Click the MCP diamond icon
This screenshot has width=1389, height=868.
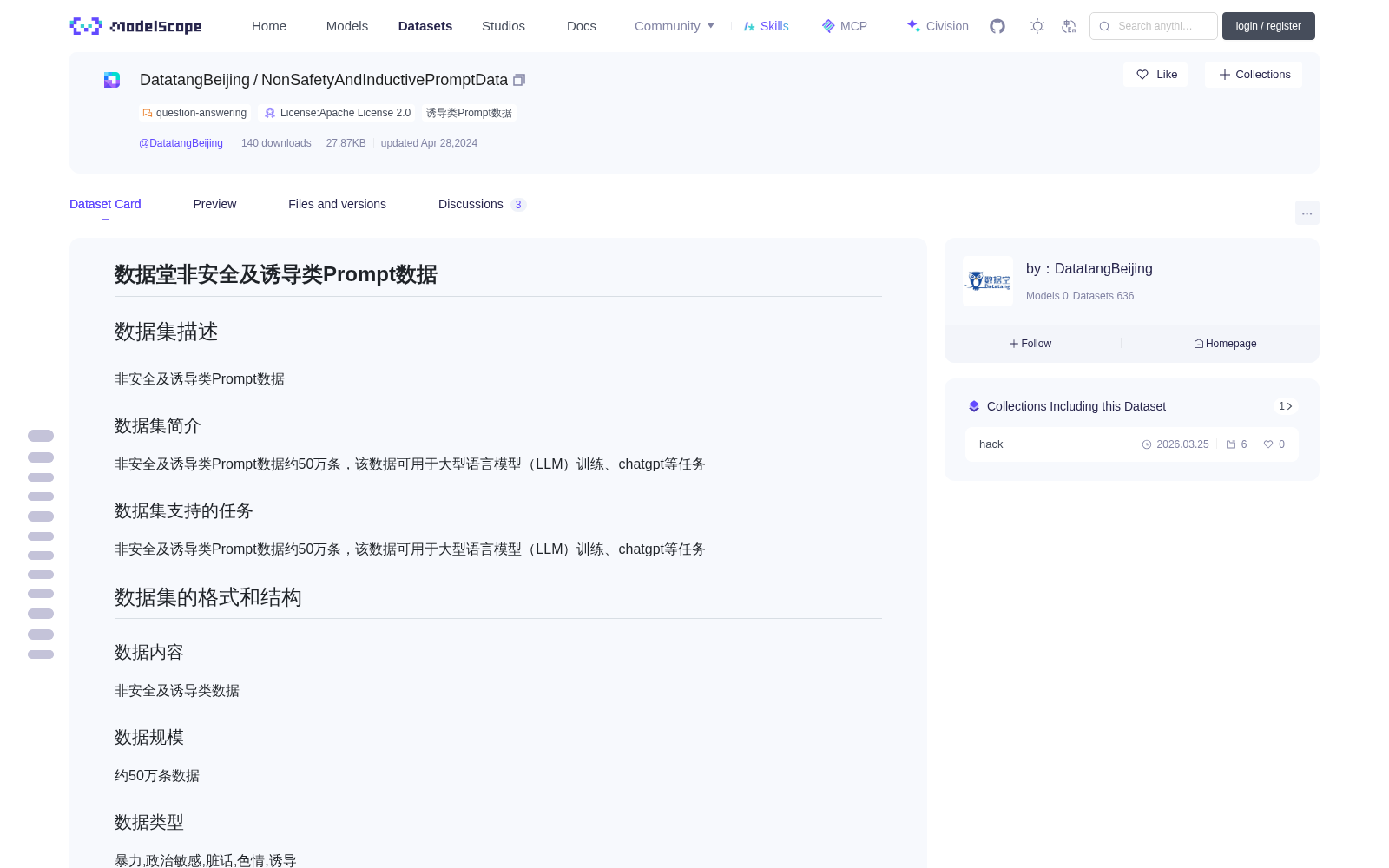click(x=828, y=26)
